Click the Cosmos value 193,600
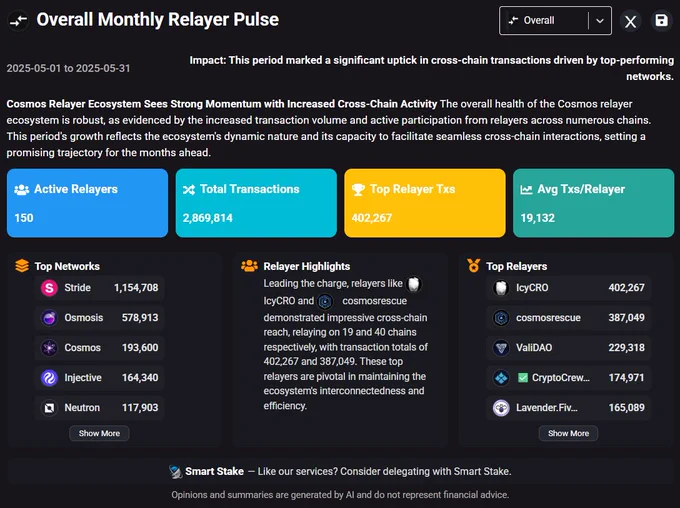Image resolution: width=680 pixels, height=508 pixels. pos(140,347)
